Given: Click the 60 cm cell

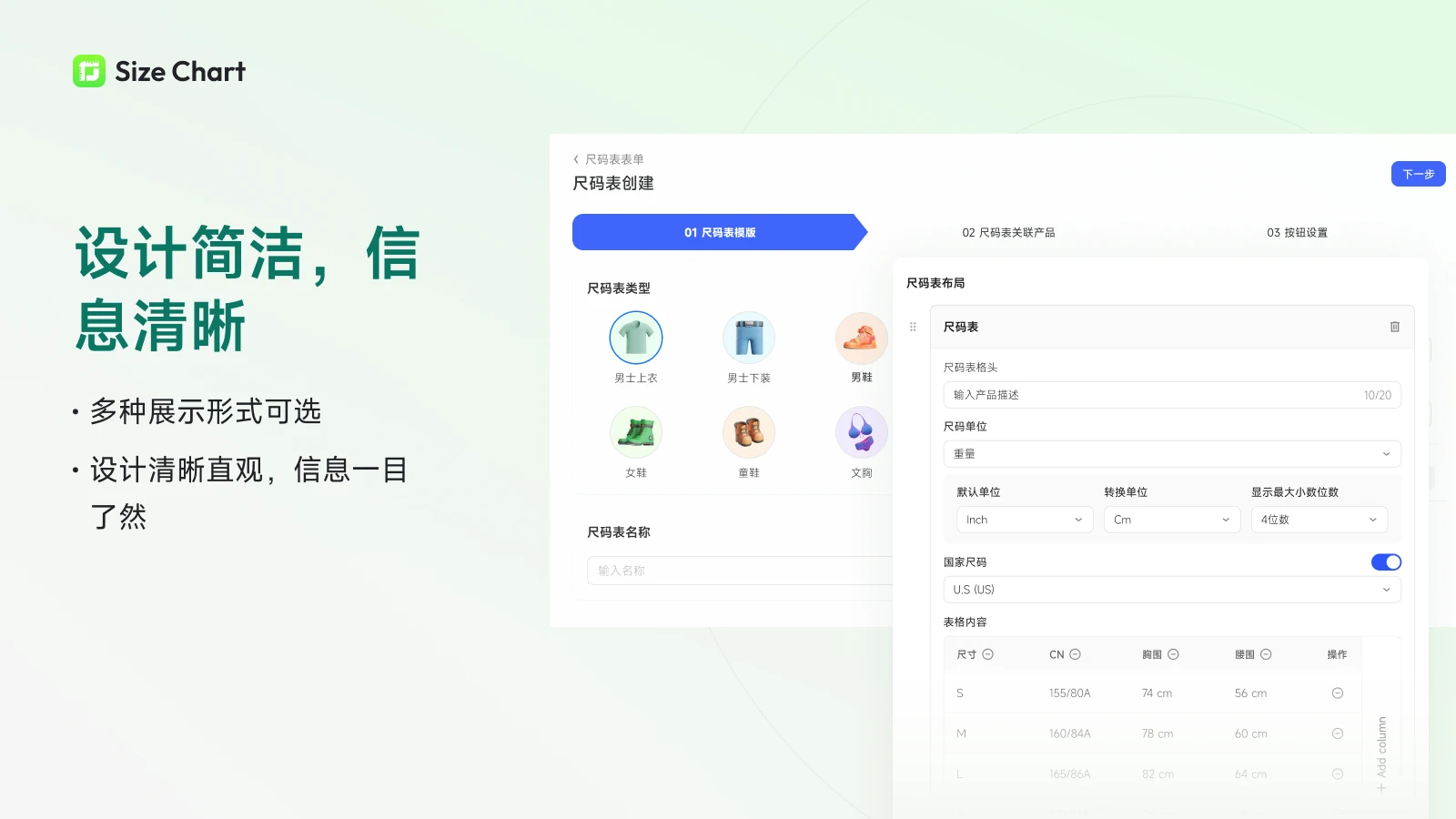Looking at the screenshot, I should [x=1250, y=733].
